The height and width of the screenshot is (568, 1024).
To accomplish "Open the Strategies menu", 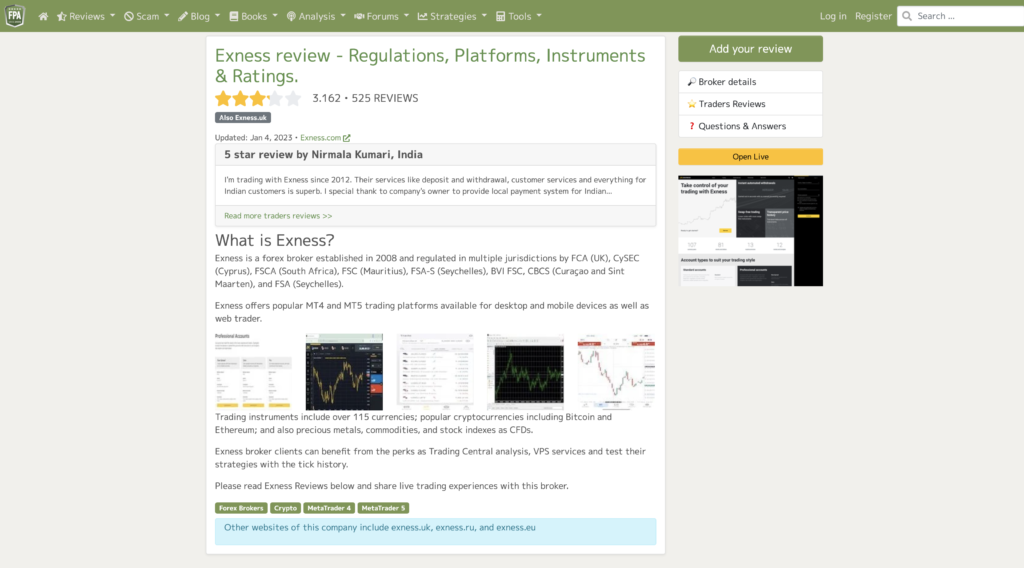I will 453,16.
